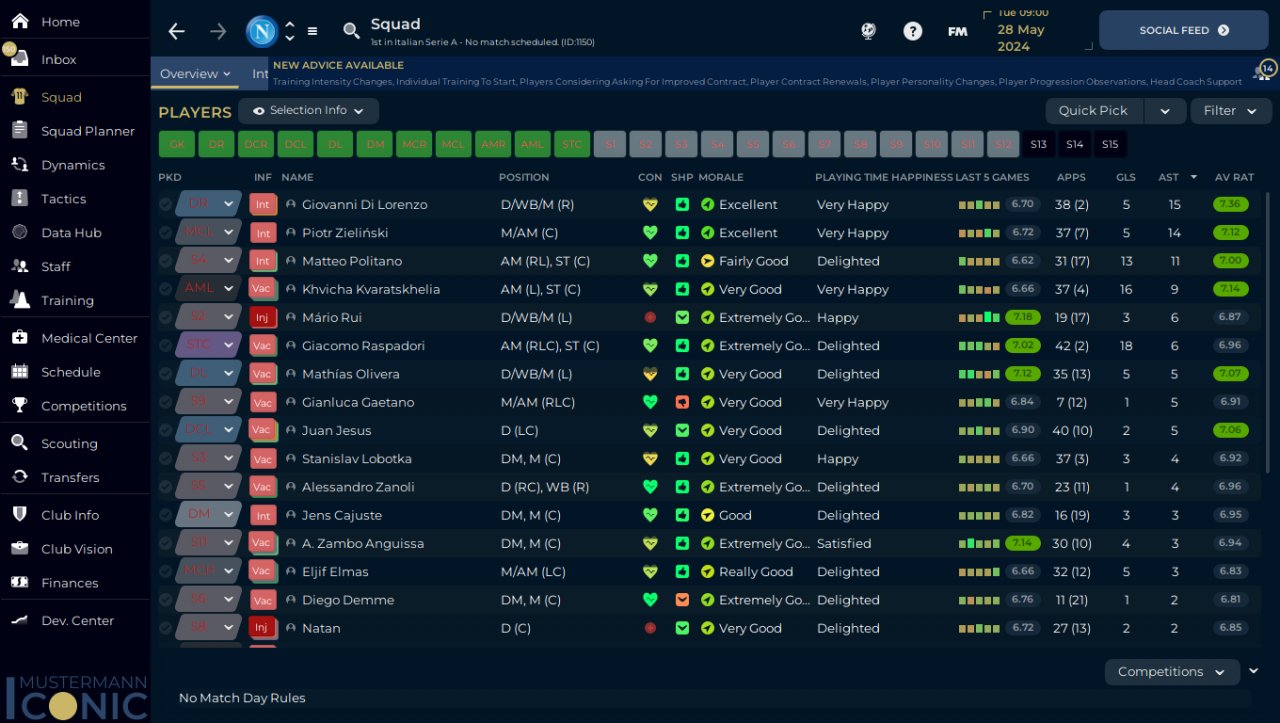The height and width of the screenshot is (723, 1280).
Task: Open notifications bell with 14 badge
Action: click(1265, 70)
